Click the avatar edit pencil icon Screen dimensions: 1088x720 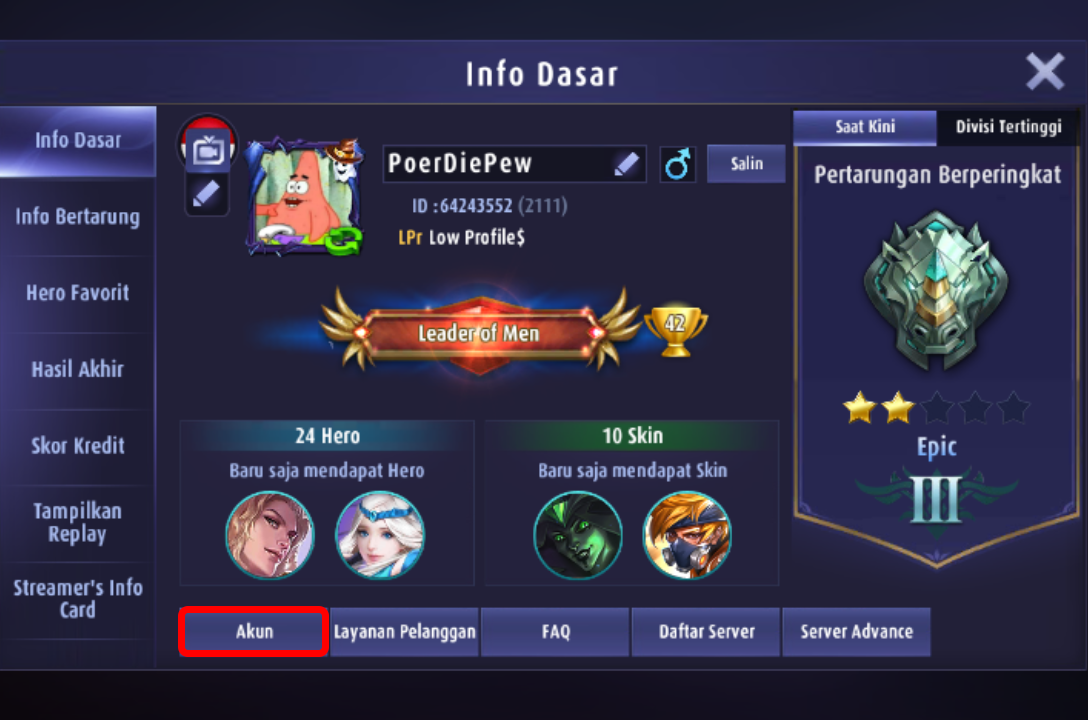pos(206,194)
